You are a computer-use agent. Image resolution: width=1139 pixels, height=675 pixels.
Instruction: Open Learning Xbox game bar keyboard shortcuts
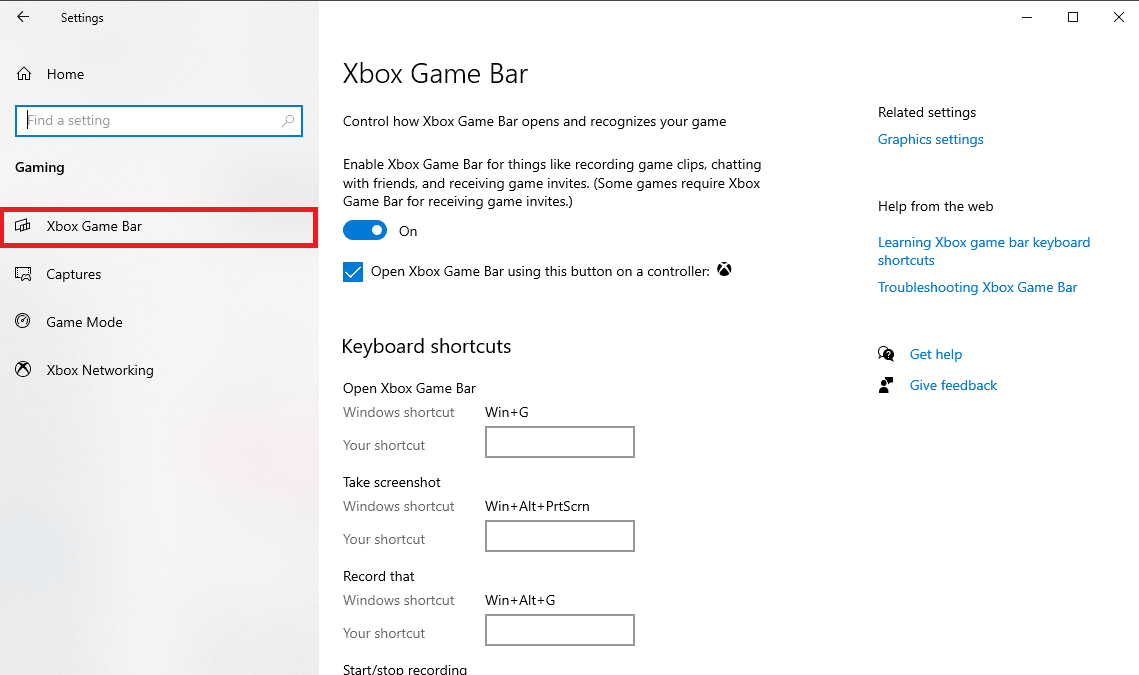pyautogui.click(x=984, y=251)
